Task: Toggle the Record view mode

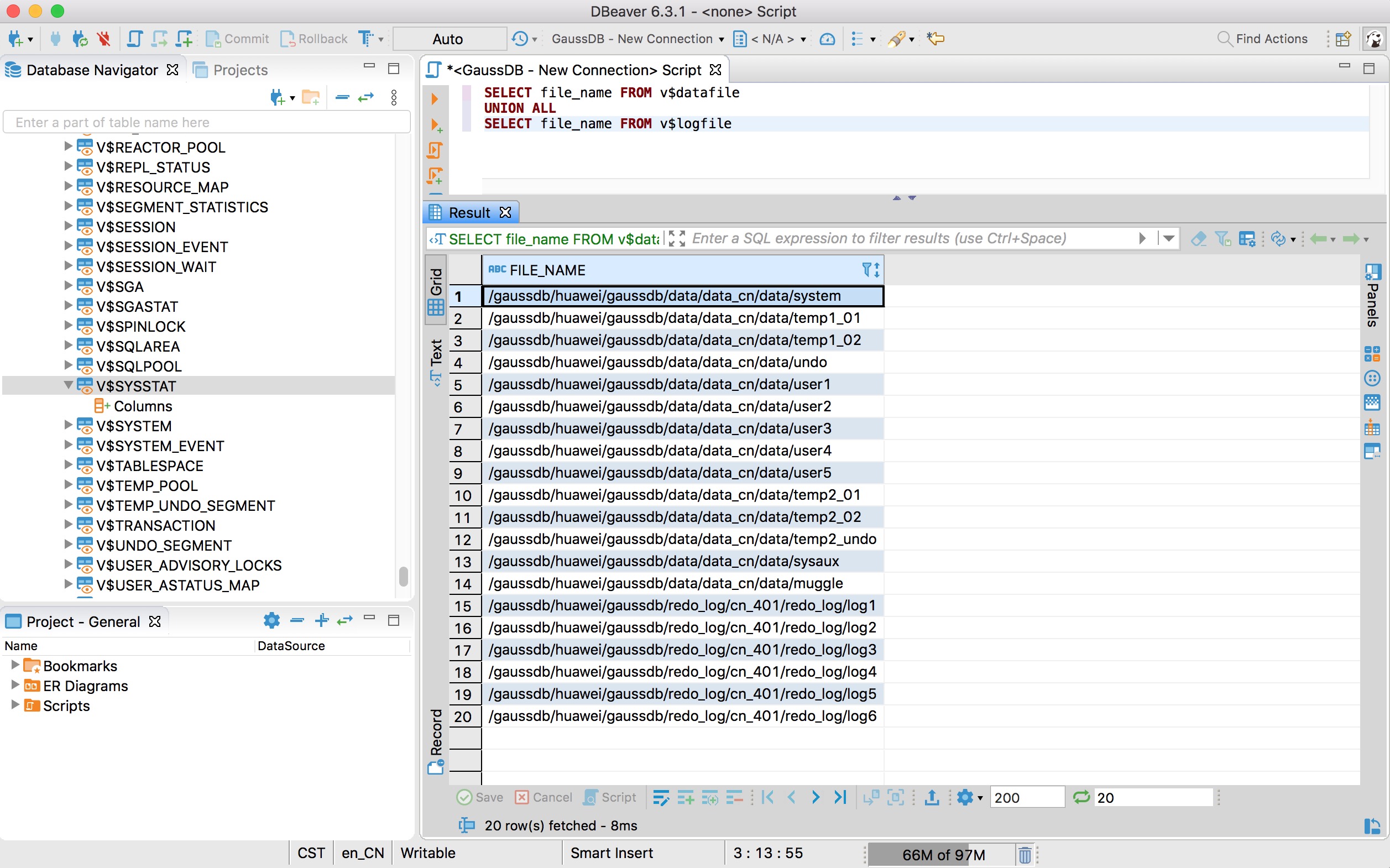Action: pos(436,740)
